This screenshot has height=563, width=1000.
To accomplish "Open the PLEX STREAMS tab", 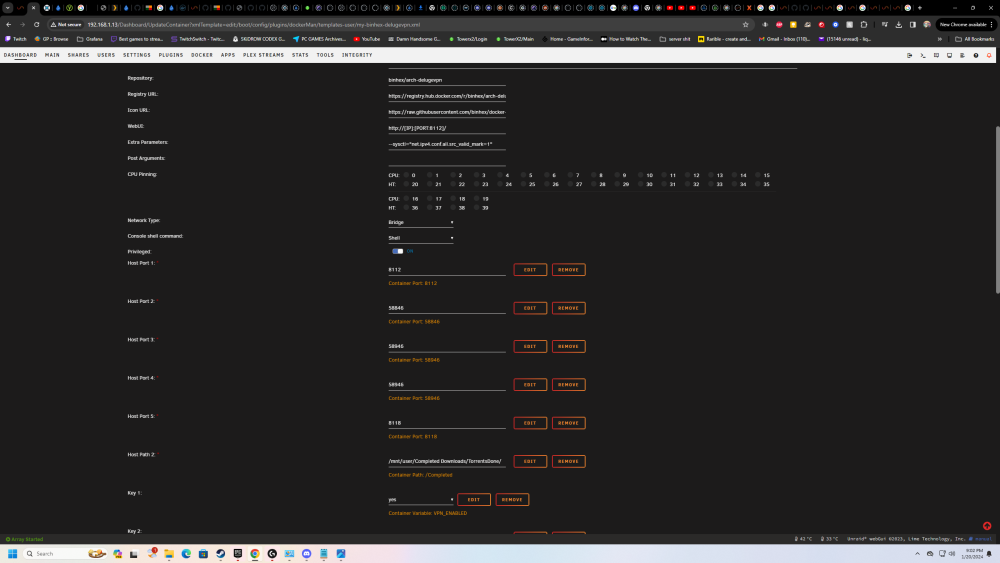I will [x=263, y=55].
